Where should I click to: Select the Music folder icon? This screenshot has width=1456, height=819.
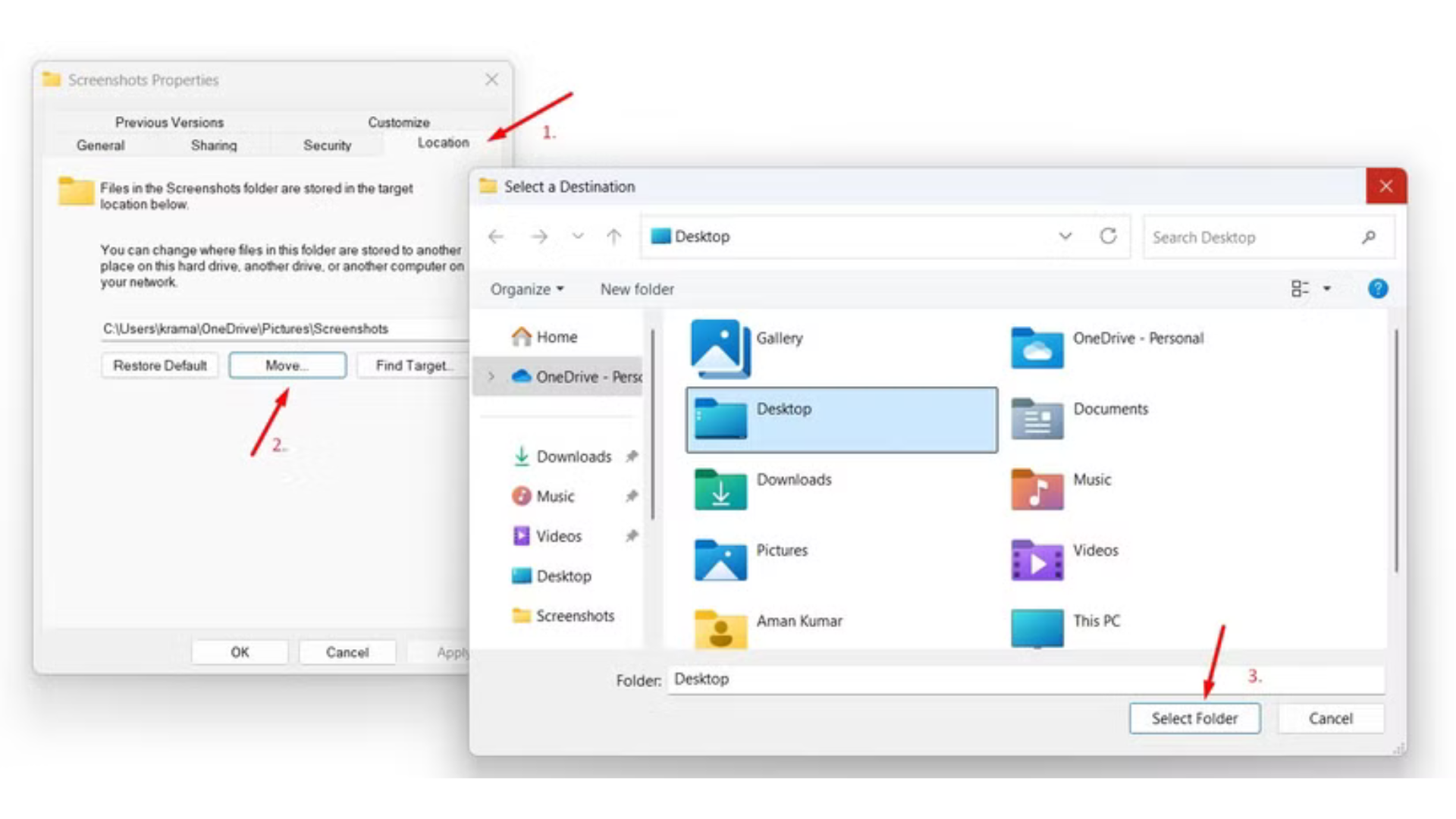pyautogui.click(x=1037, y=490)
